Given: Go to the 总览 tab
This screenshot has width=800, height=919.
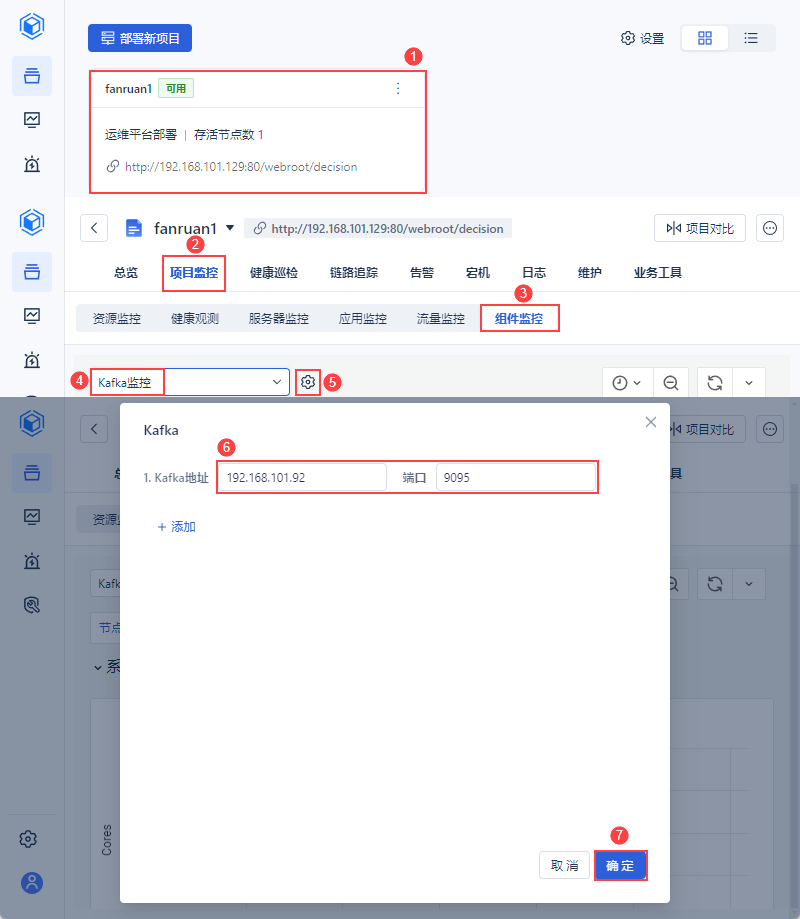Looking at the screenshot, I should (126, 273).
